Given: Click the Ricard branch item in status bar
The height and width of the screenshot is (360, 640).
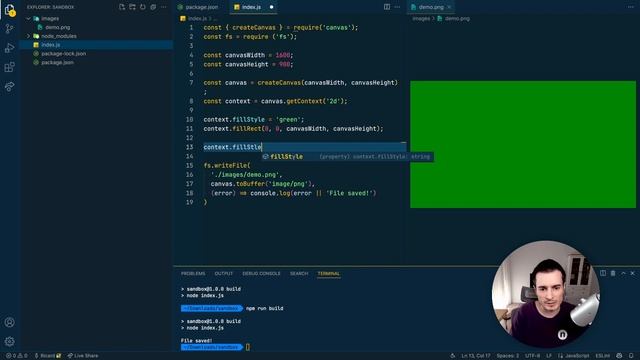Looking at the screenshot, I should (x=48, y=356).
